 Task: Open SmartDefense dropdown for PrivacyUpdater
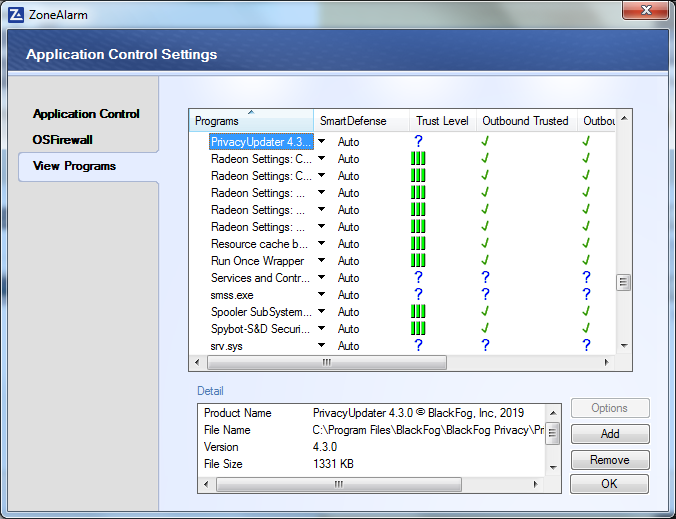pos(322,142)
